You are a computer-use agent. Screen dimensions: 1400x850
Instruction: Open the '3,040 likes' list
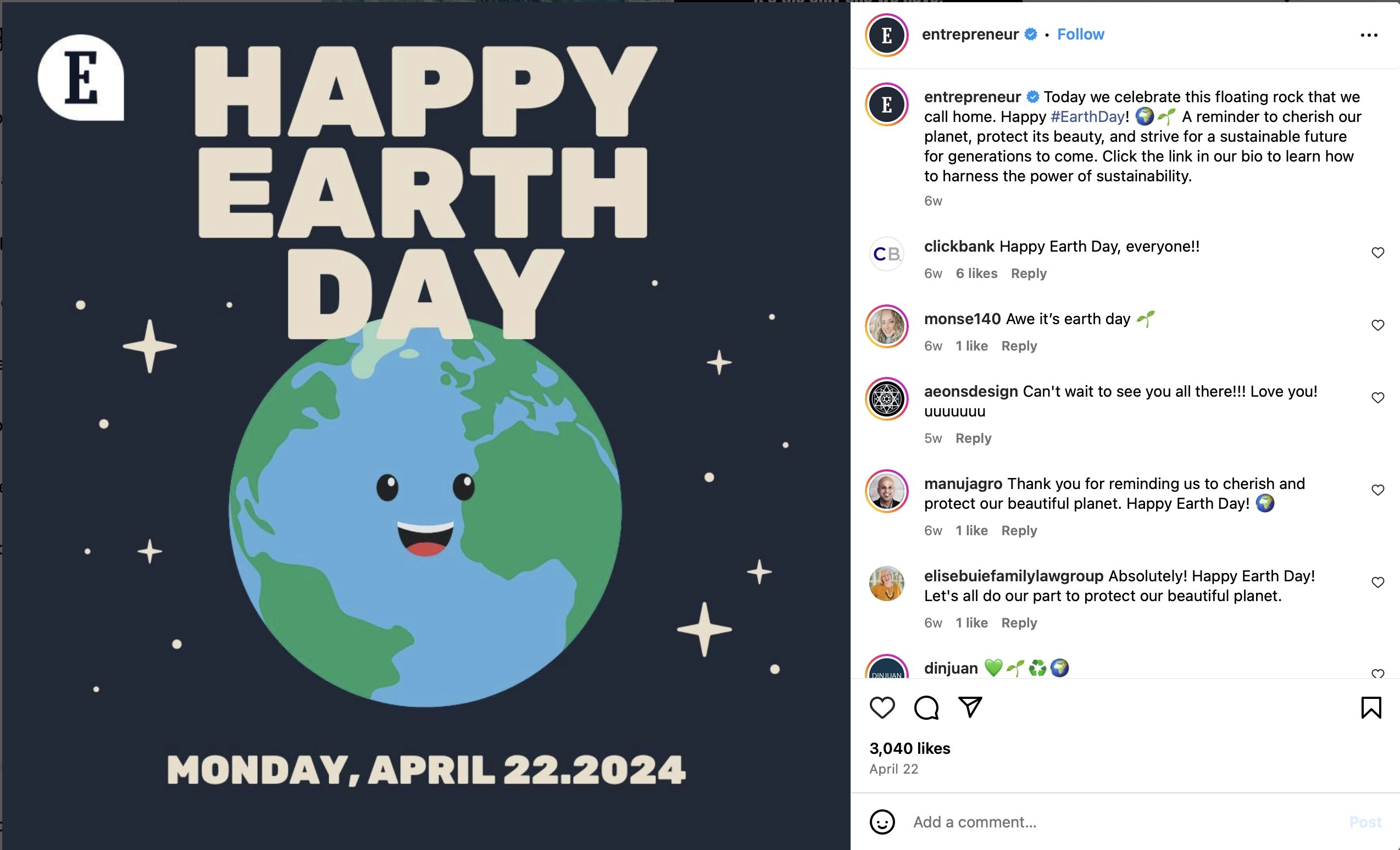(x=909, y=748)
